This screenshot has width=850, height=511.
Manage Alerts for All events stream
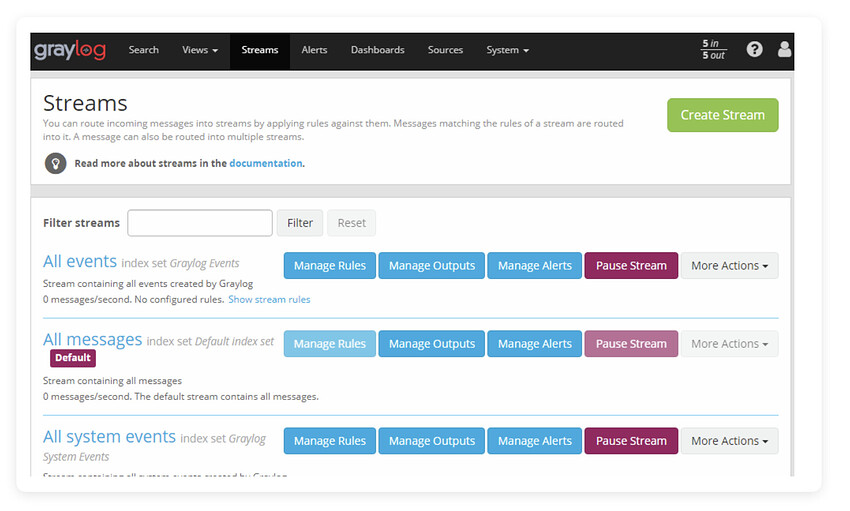pyautogui.click(x=535, y=266)
